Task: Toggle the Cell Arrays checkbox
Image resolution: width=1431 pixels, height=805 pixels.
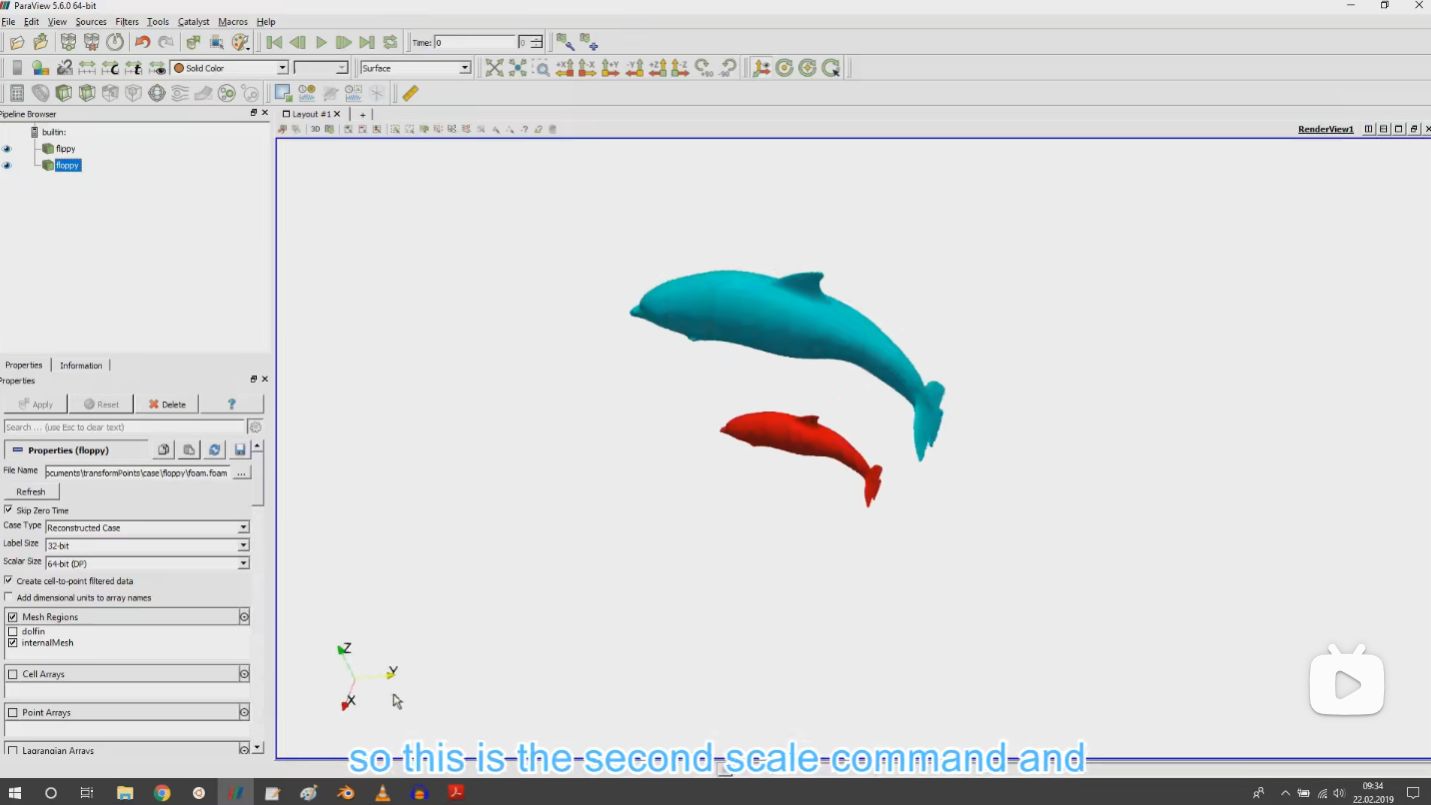Action: (13, 674)
